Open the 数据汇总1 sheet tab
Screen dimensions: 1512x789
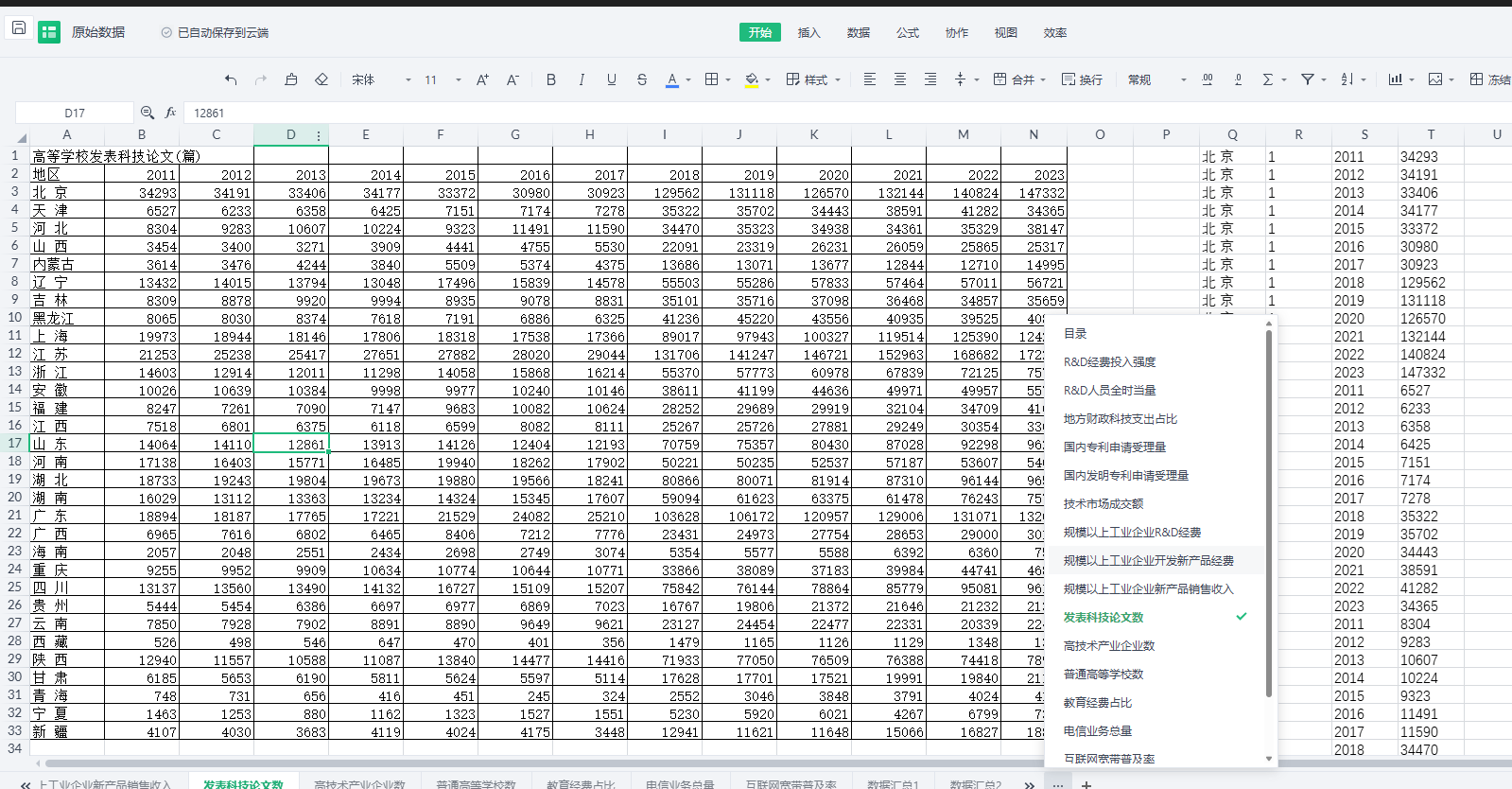click(894, 783)
